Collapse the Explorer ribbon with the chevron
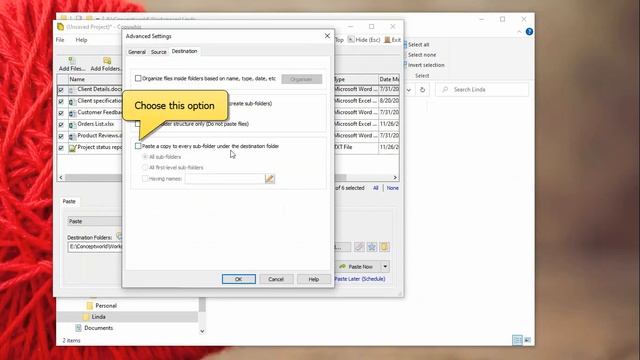 click(519, 32)
